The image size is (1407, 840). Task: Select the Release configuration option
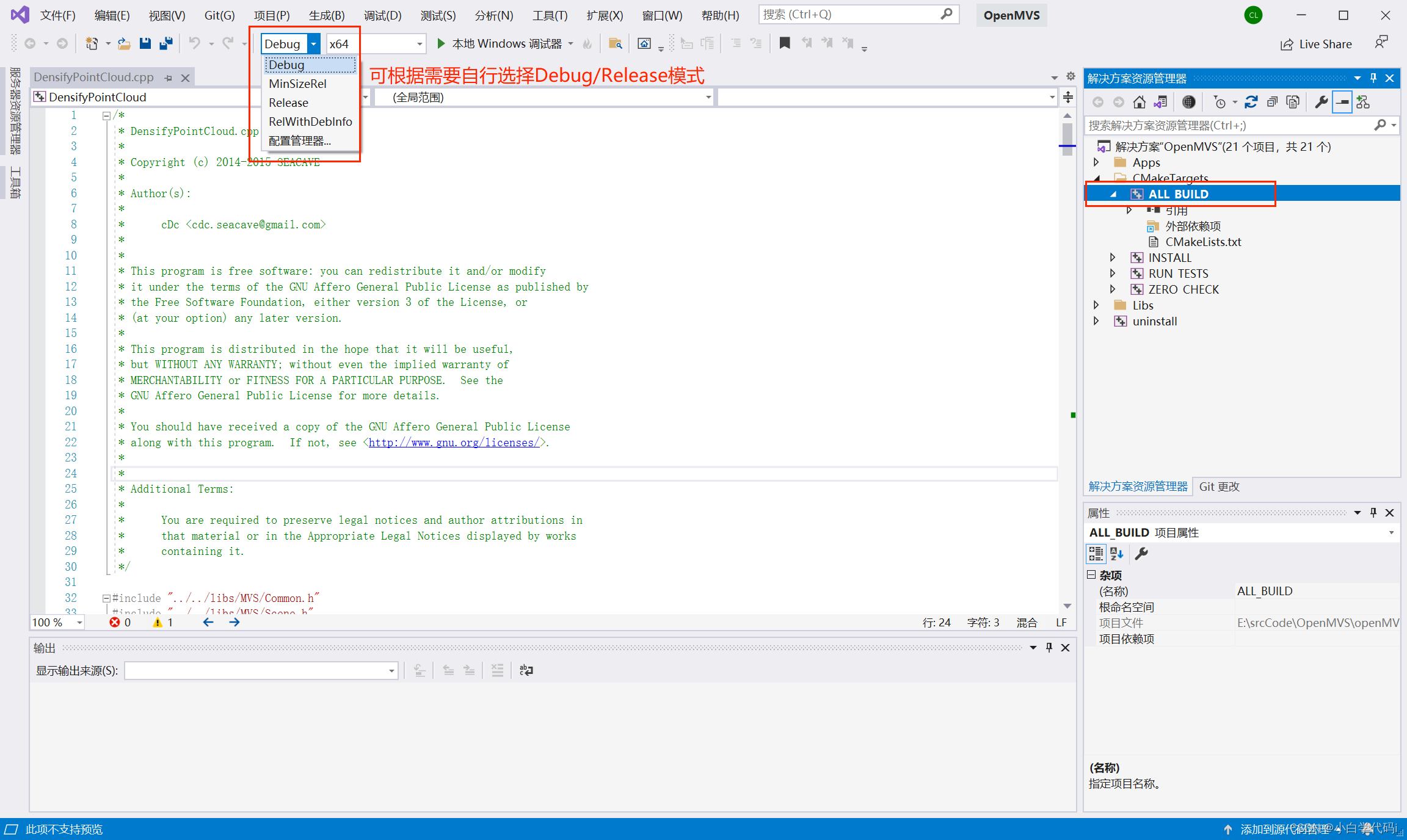tap(288, 103)
